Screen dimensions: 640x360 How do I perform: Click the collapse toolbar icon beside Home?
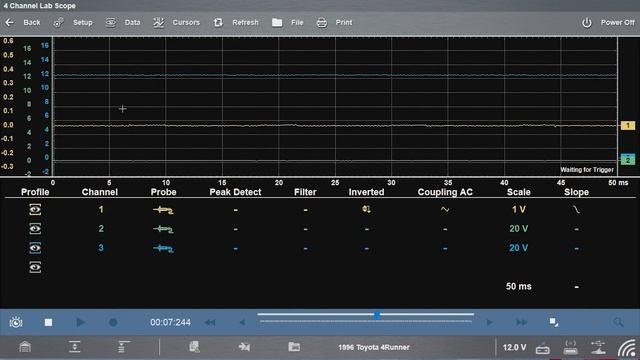(75, 347)
